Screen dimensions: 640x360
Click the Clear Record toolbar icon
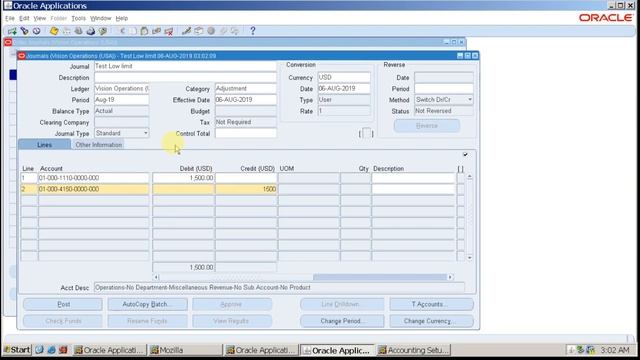(x=156, y=31)
